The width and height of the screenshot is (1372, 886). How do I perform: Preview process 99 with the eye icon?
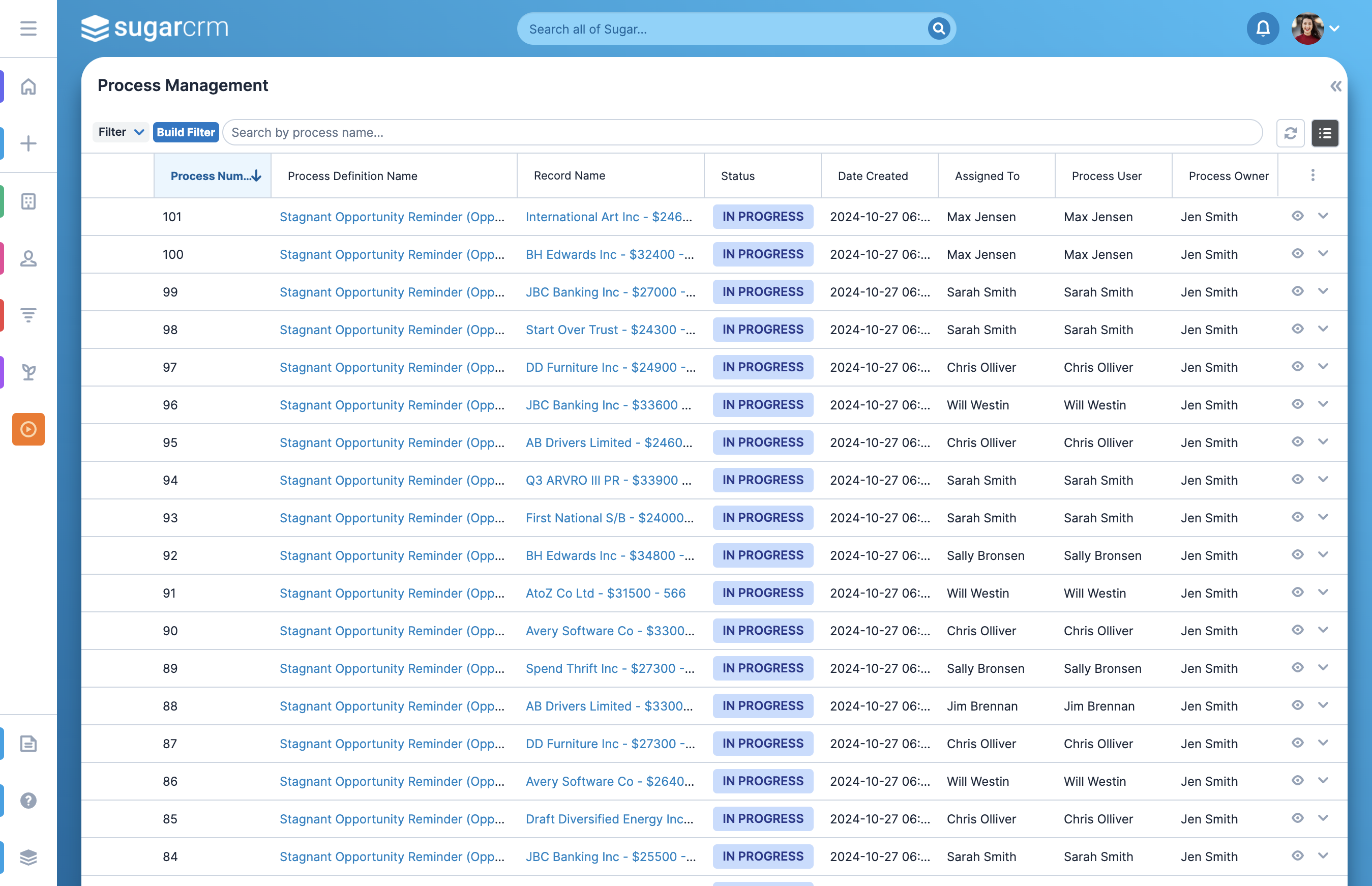pyautogui.click(x=1297, y=291)
